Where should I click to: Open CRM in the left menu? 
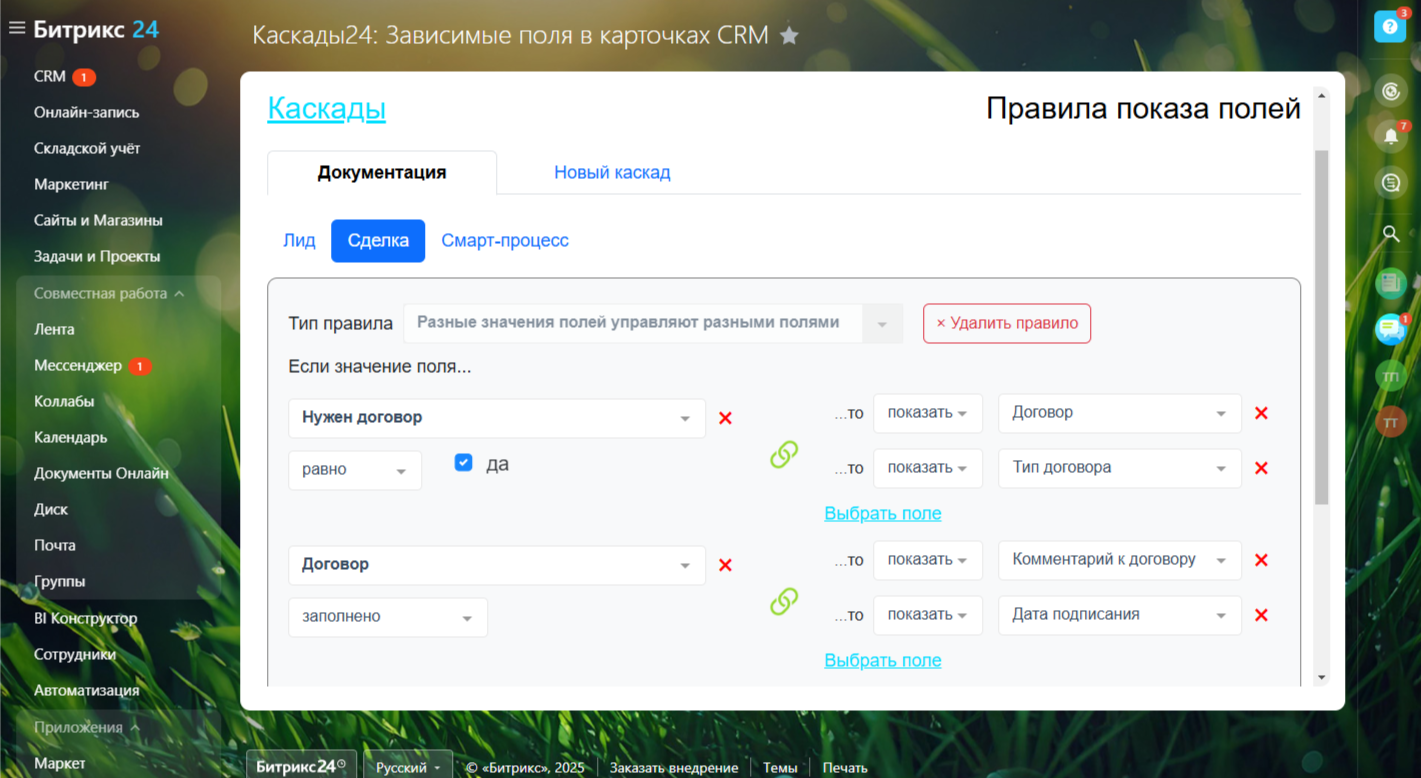50,77
